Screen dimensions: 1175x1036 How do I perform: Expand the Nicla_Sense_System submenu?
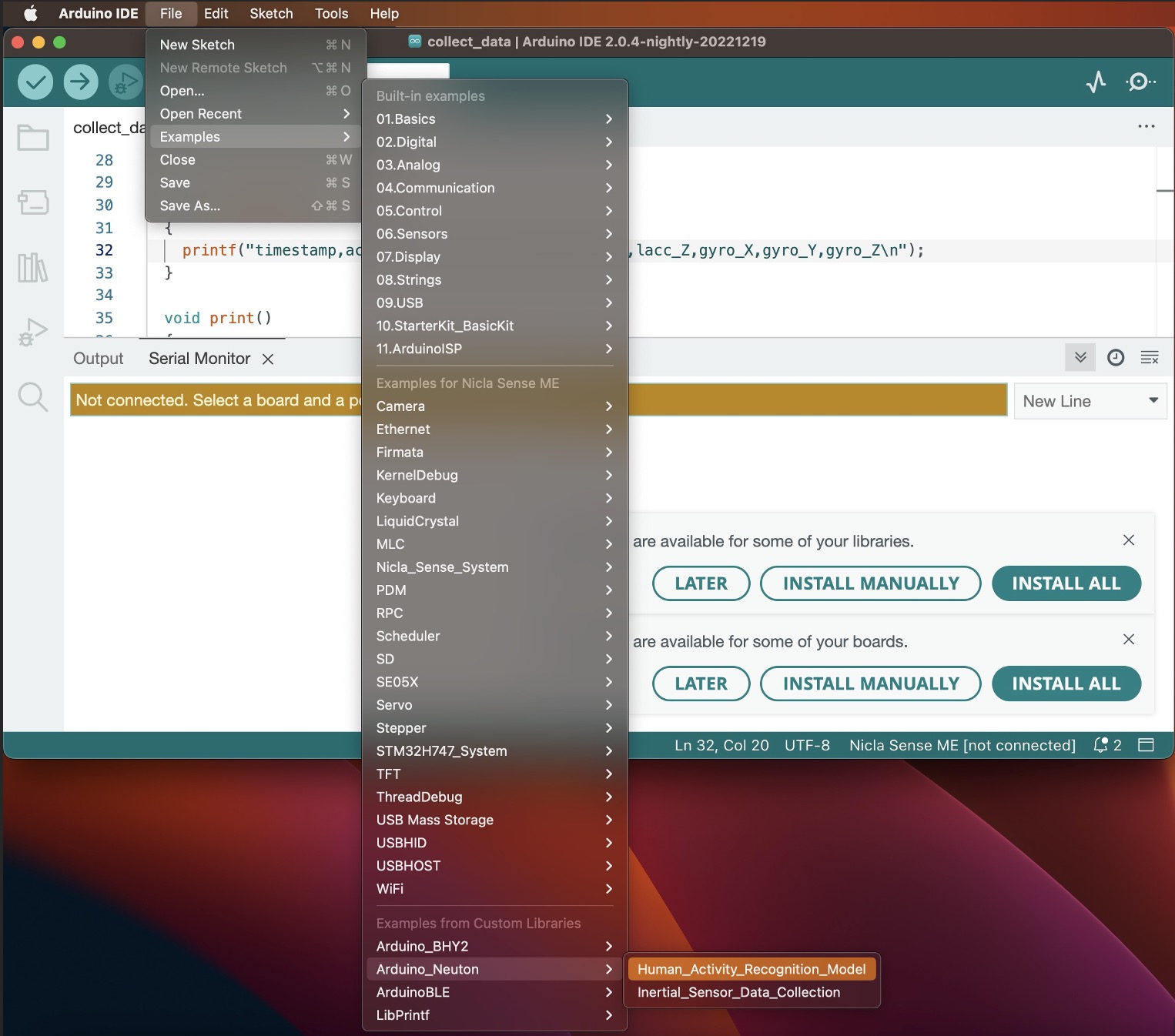[494, 567]
